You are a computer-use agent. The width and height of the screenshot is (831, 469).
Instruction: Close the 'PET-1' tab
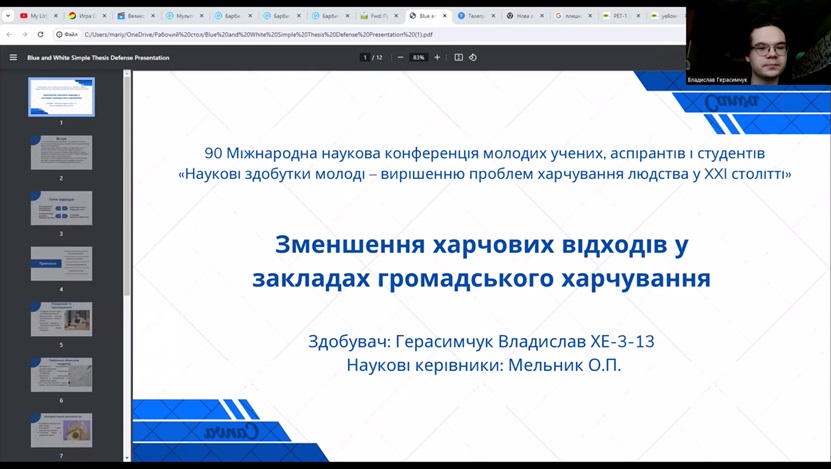pos(638,16)
